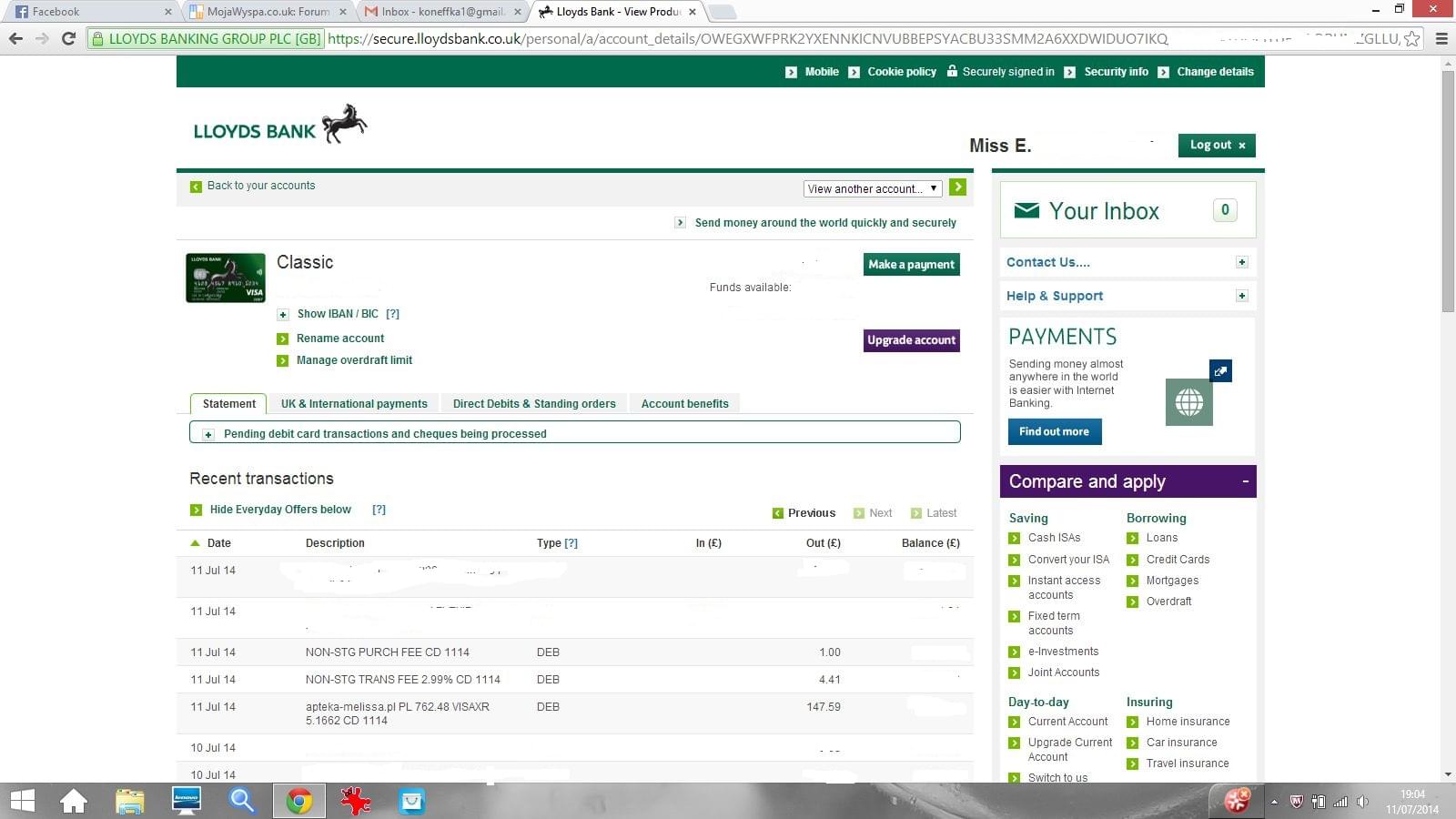The height and width of the screenshot is (819, 1456).
Task: Open the View another account dropdown
Action: tap(872, 188)
